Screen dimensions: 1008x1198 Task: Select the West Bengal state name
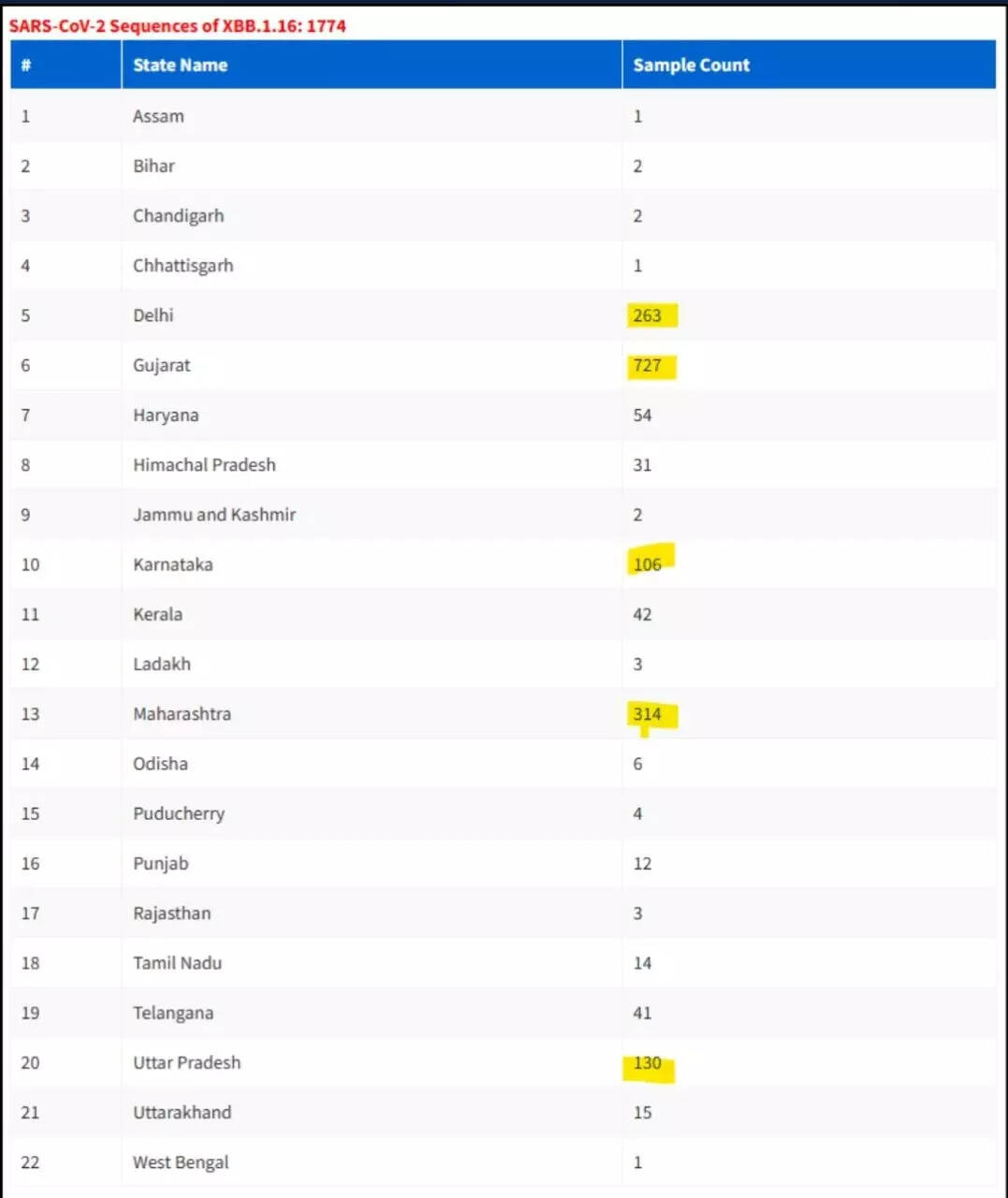click(181, 1162)
